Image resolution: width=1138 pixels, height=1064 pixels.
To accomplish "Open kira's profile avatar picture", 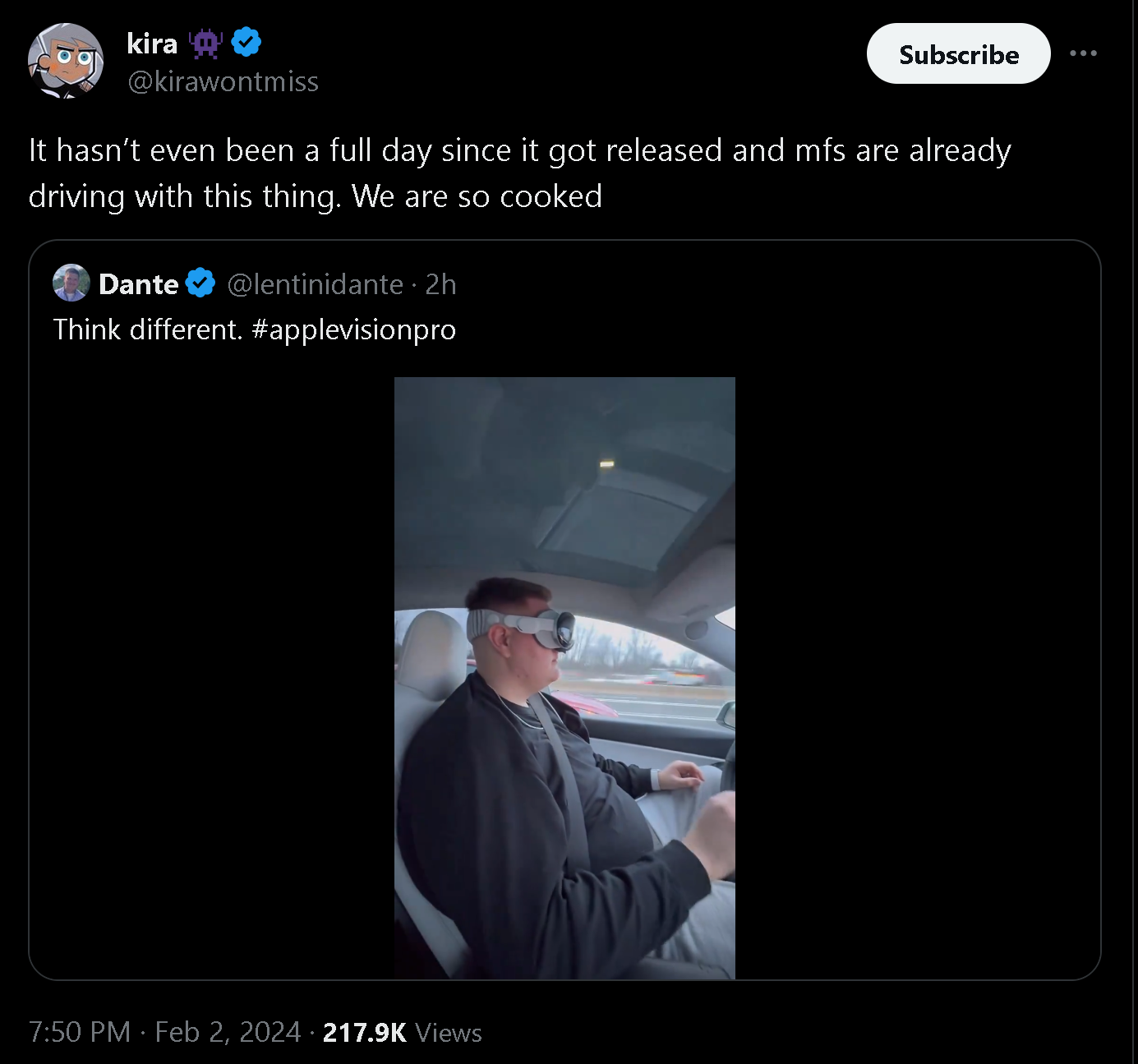I will point(66,61).
